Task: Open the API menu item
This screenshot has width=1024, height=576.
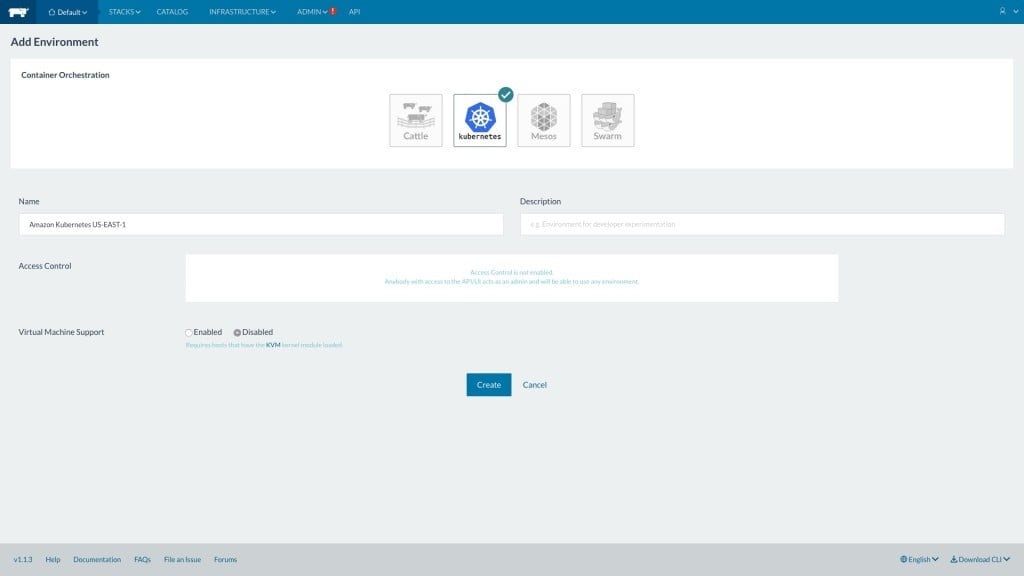Action: coord(354,12)
